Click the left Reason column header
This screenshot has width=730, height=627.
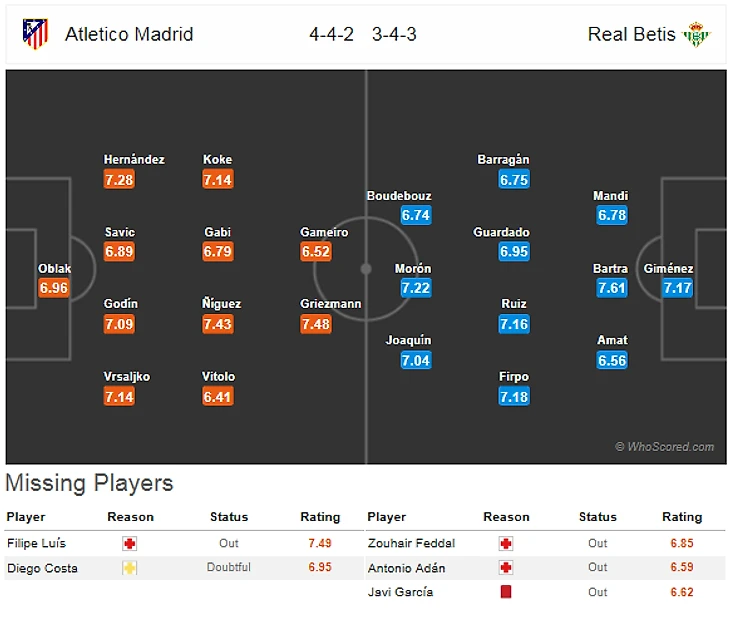[x=130, y=517]
